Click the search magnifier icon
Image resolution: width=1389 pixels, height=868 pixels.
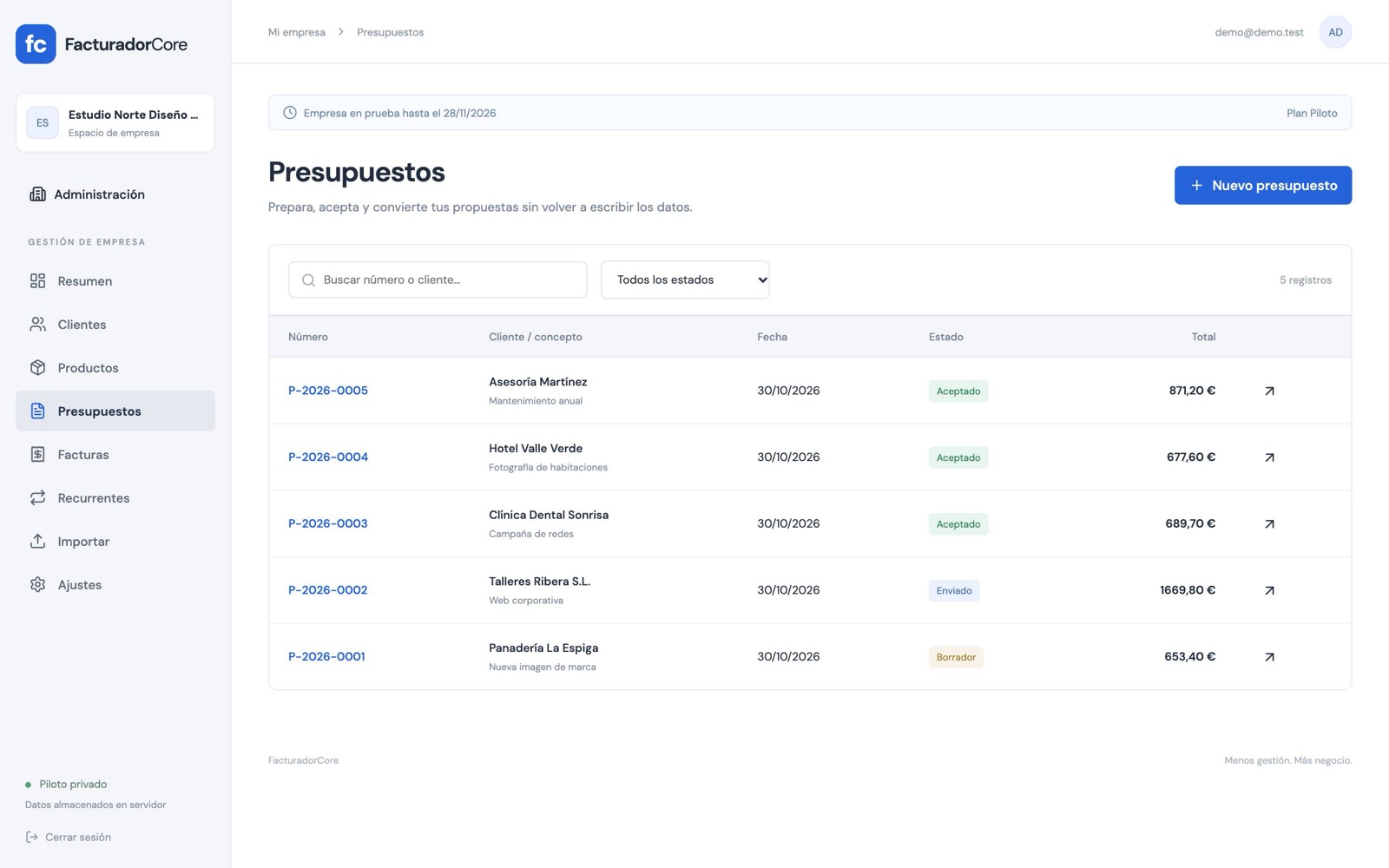[308, 280]
